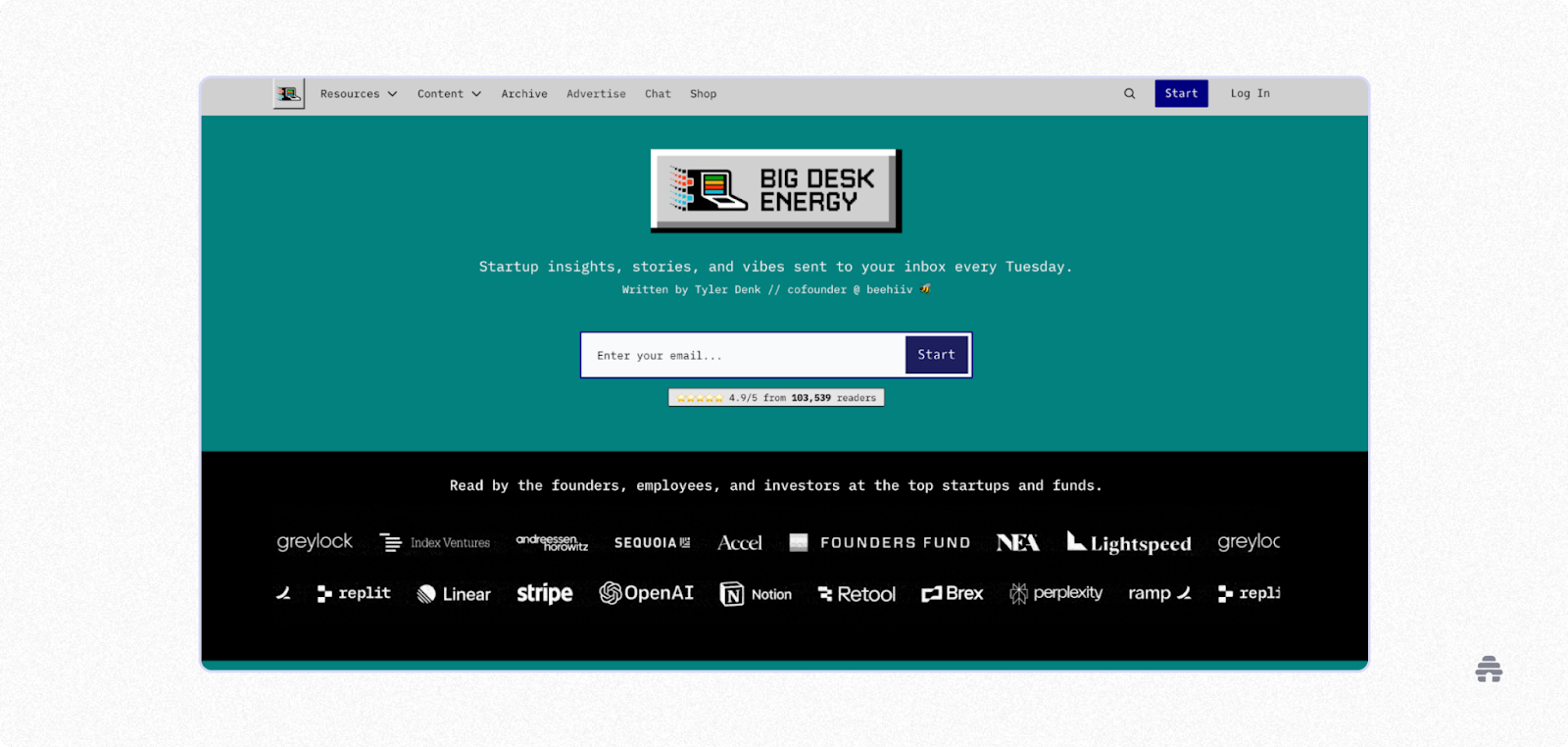Click the Log In link
The width and height of the screenshot is (1568, 747).
(1249, 93)
